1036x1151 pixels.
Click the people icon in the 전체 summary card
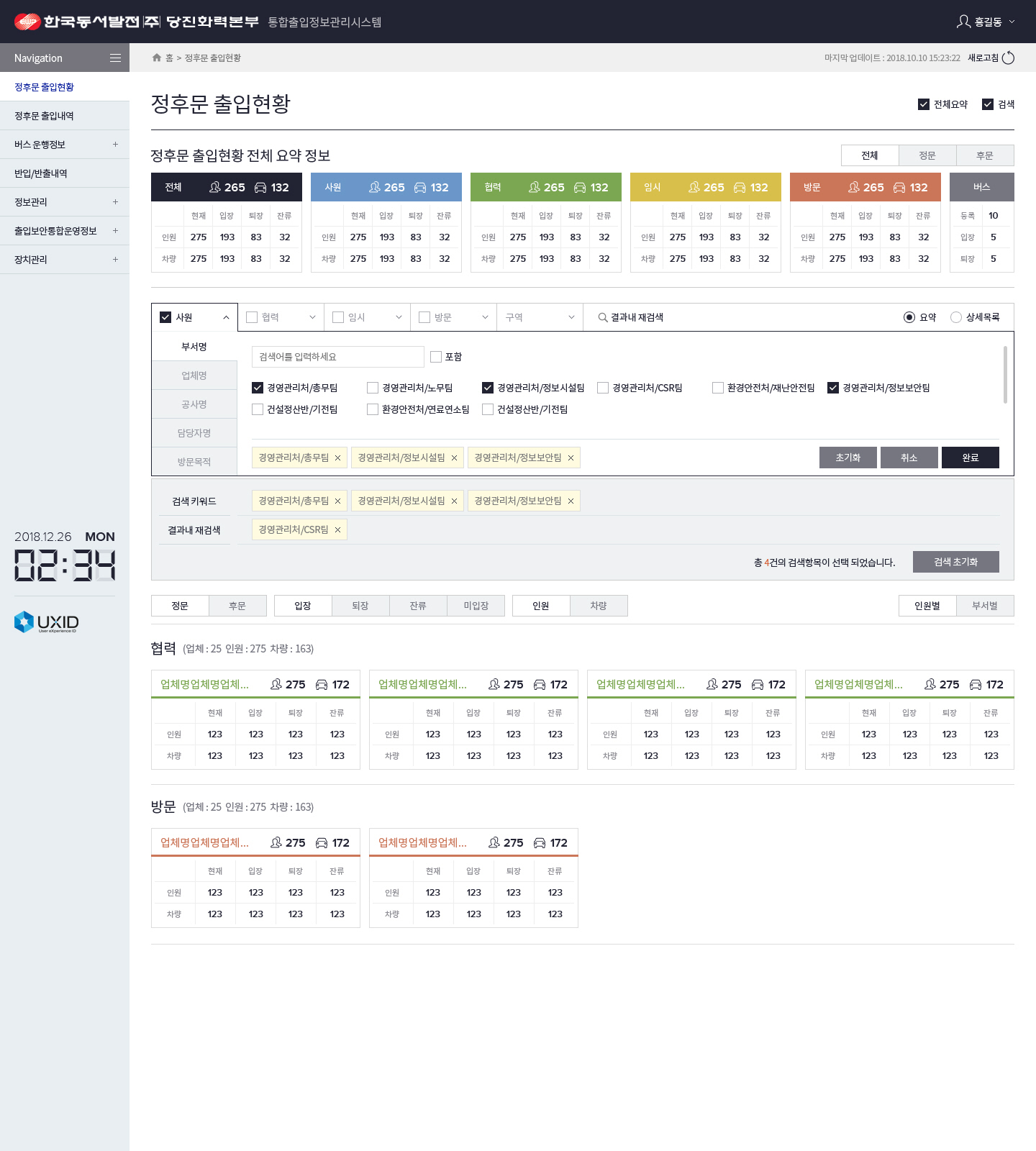click(x=215, y=187)
